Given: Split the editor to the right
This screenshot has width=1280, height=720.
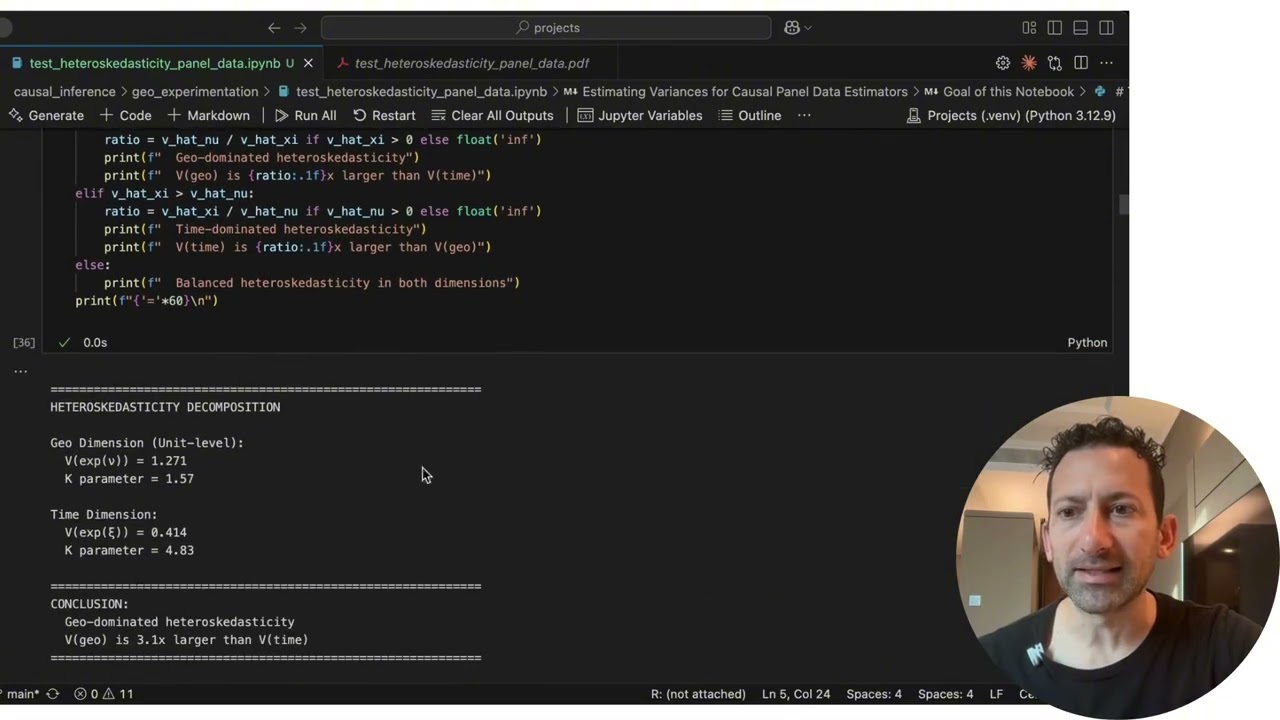Looking at the screenshot, I should coord(1081,63).
